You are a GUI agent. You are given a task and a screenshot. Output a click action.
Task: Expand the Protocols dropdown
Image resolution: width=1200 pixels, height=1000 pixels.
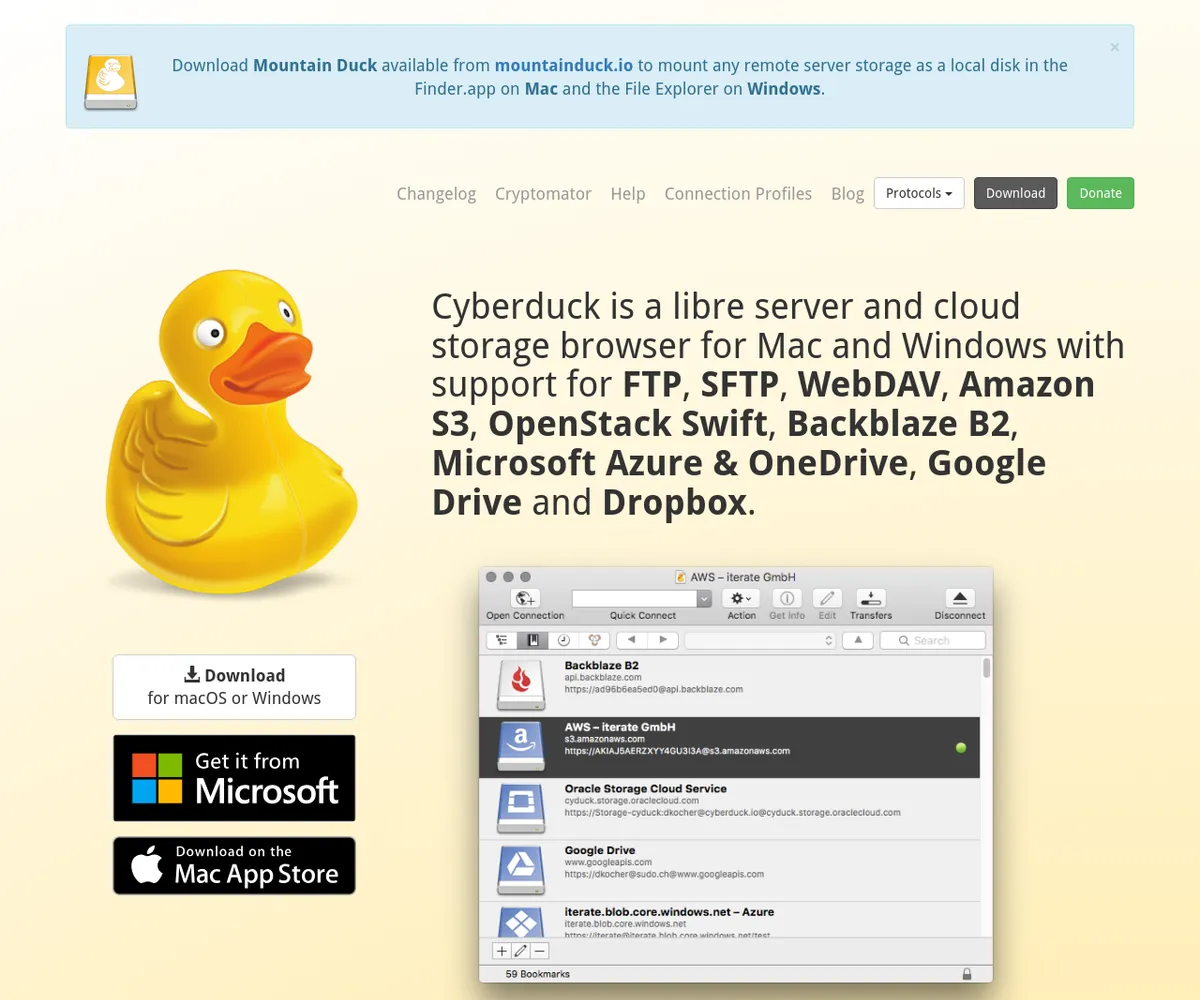pos(918,193)
